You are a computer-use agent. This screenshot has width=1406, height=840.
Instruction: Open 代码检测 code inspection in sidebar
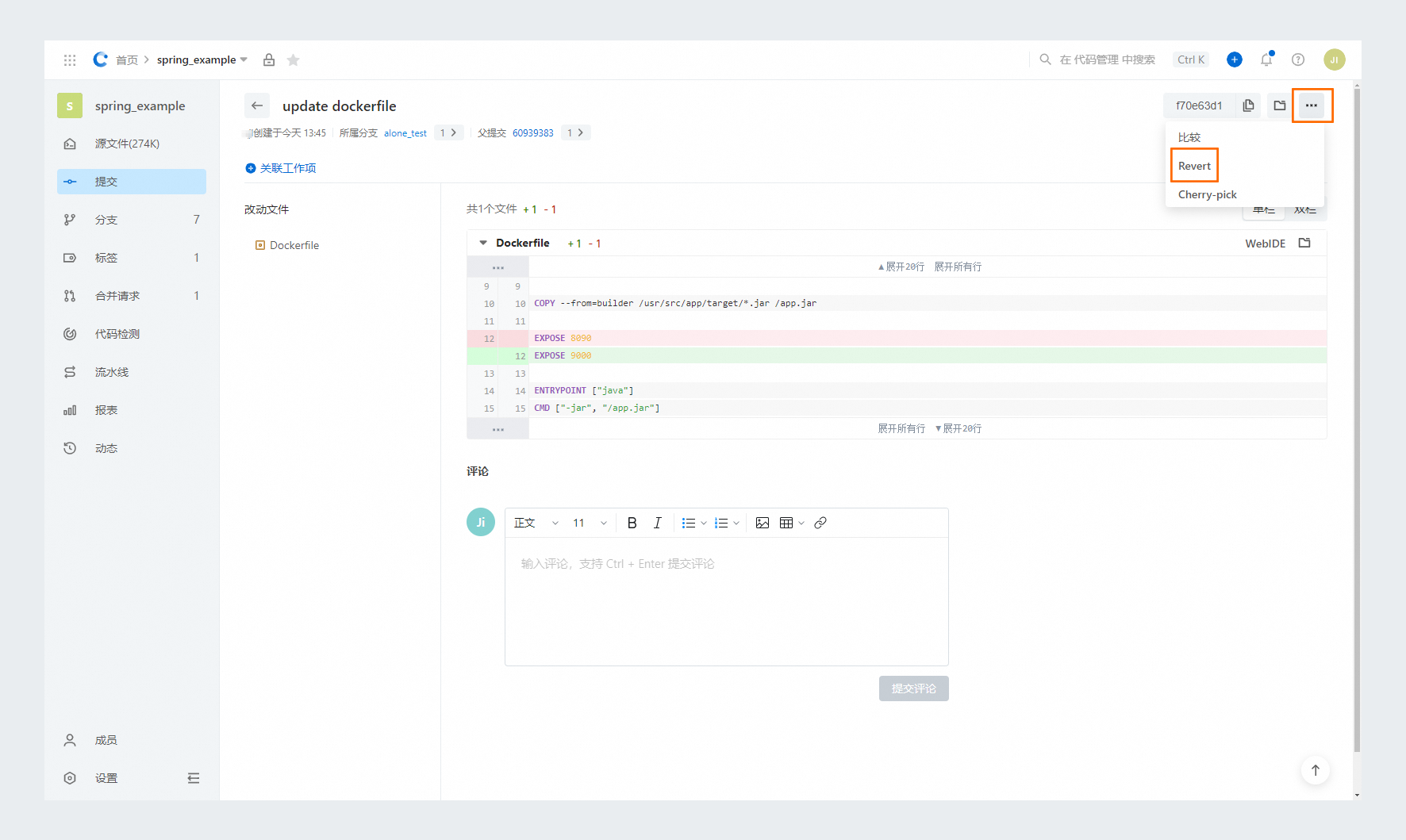tap(132, 334)
